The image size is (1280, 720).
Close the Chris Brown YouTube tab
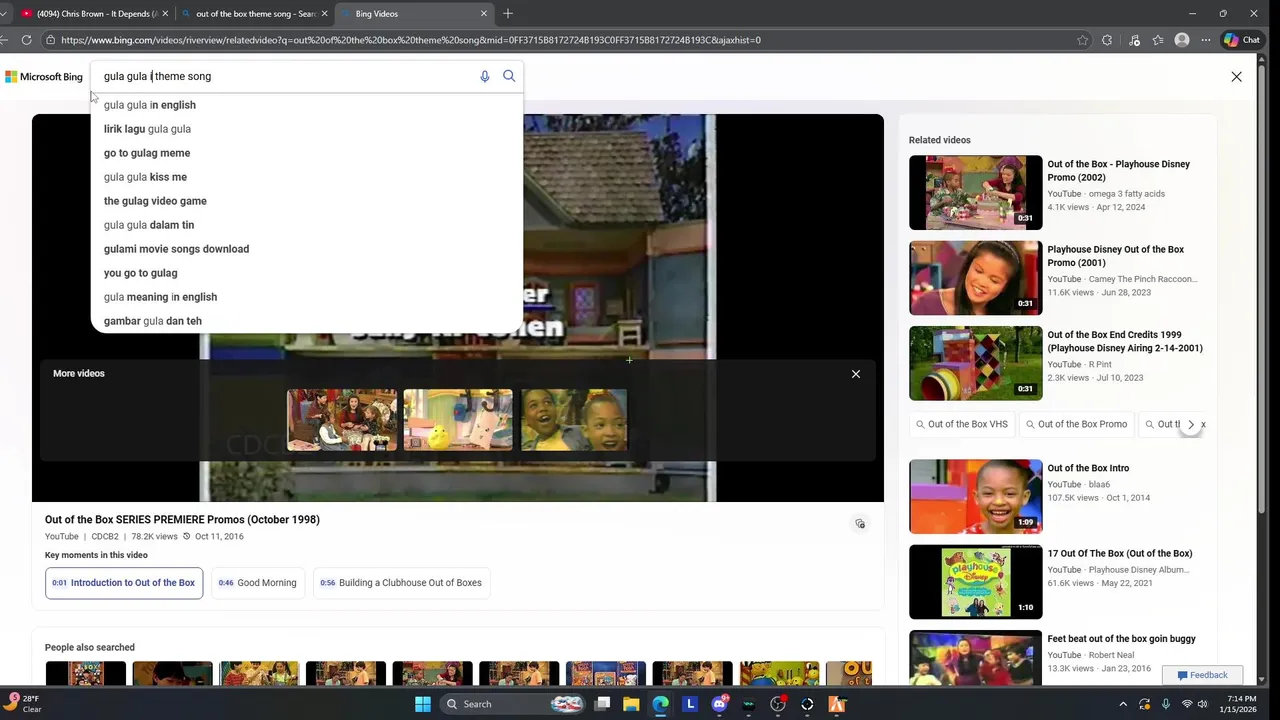coord(165,14)
